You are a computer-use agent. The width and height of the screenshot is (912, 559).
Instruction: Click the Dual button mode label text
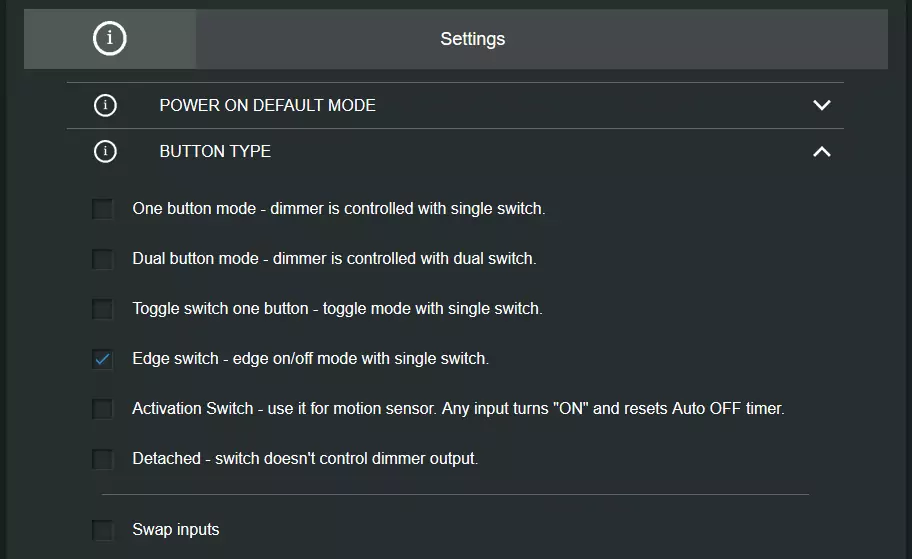[x=334, y=258]
